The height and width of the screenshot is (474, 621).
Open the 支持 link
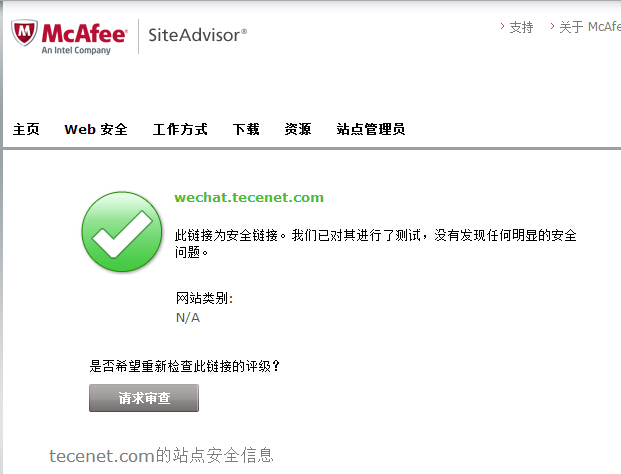pos(521,27)
